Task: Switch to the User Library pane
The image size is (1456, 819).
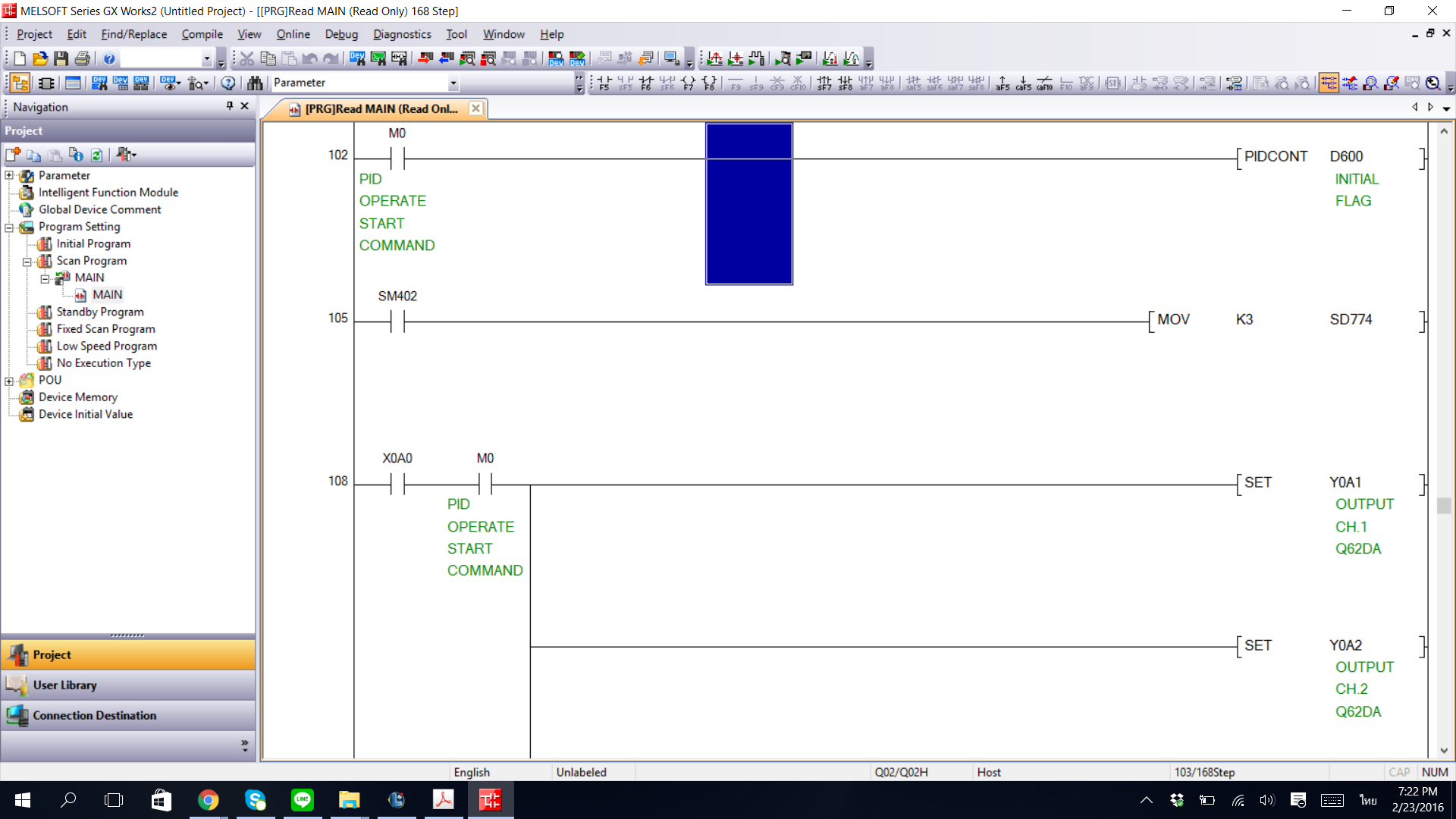Action: tap(127, 685)
